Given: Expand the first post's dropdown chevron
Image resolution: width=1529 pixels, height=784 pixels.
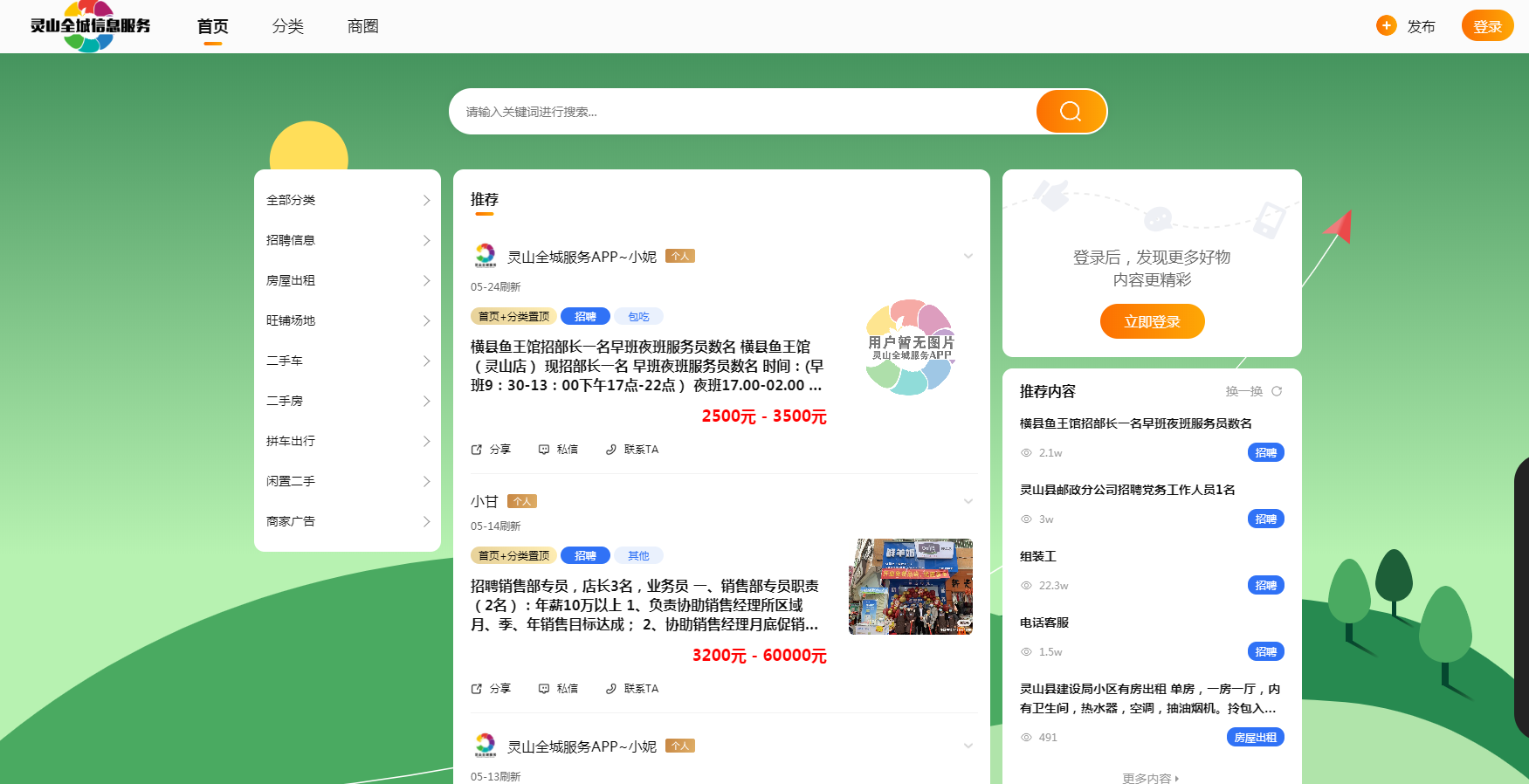Looking at the screenshot, I should [x=968, y=257].
